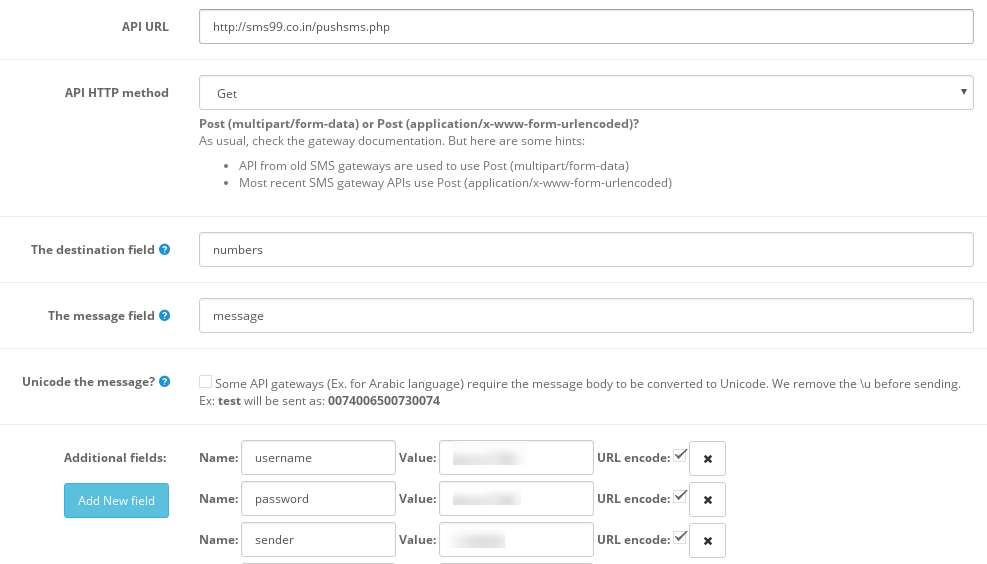
Task: Remove the password additional field
Action: point(707,499)
